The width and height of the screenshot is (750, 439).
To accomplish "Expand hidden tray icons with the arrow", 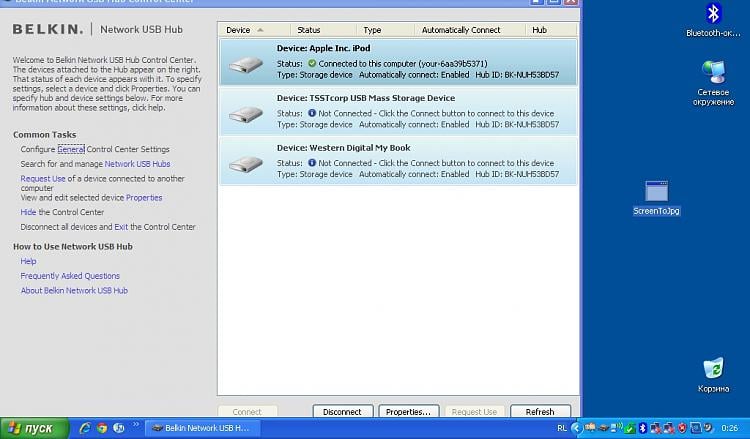I will (576, 428).
